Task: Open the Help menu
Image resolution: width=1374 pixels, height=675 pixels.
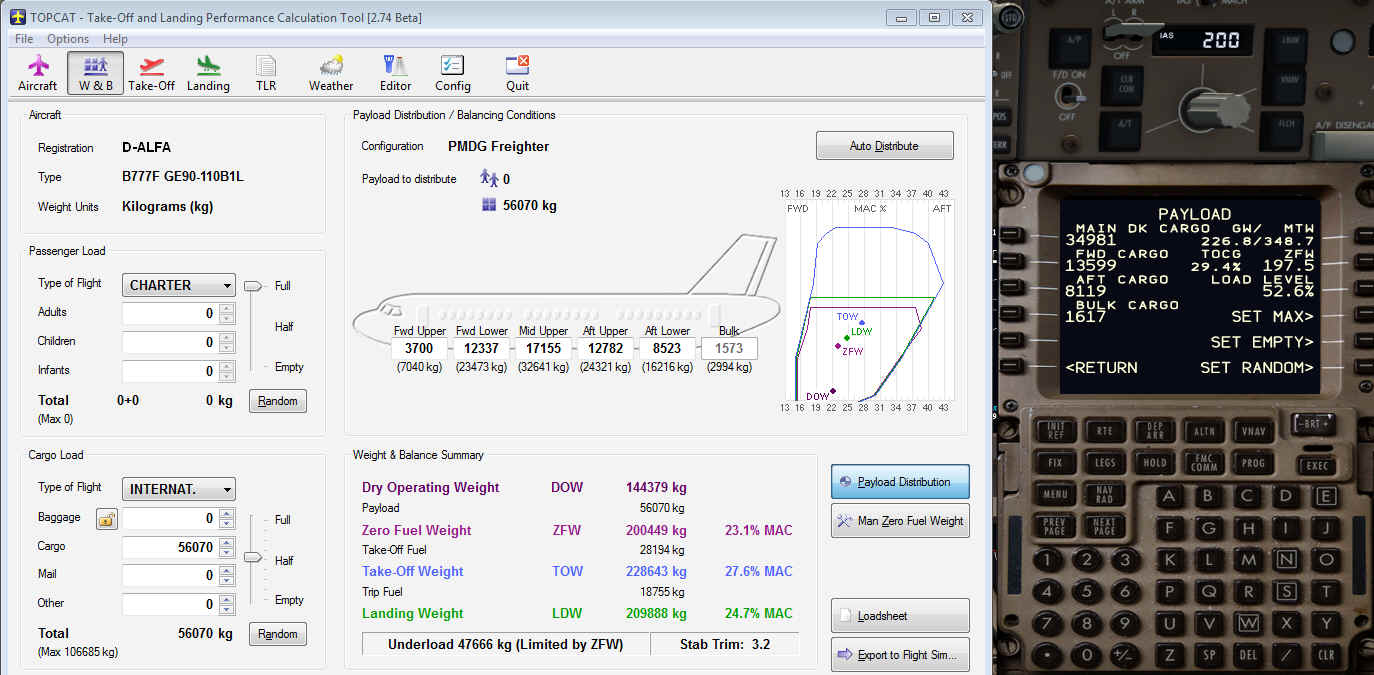Action: pyautogui.click(x=116, y=39)
